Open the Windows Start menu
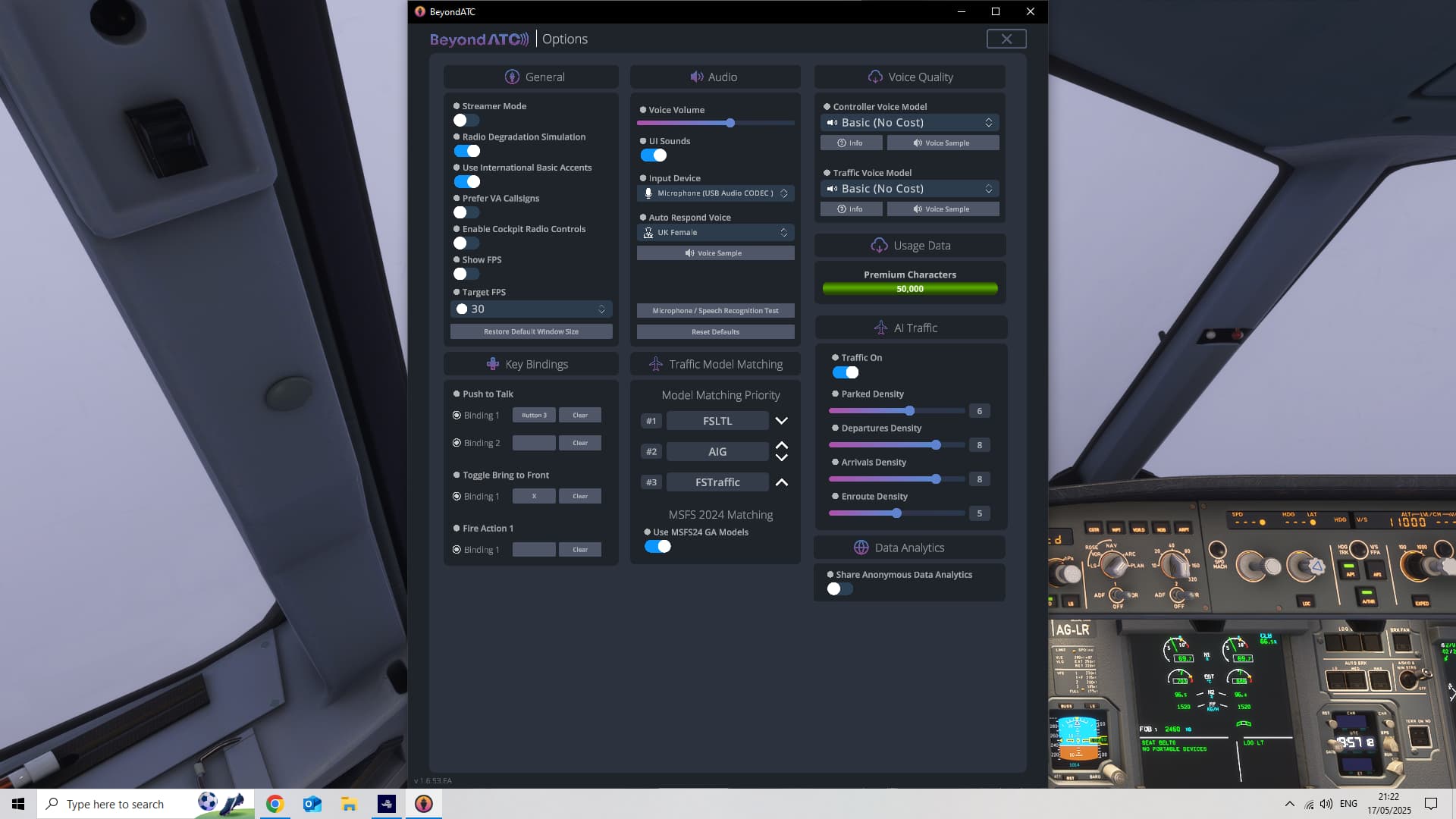1456x819 pixels. [x=18, y=804]
